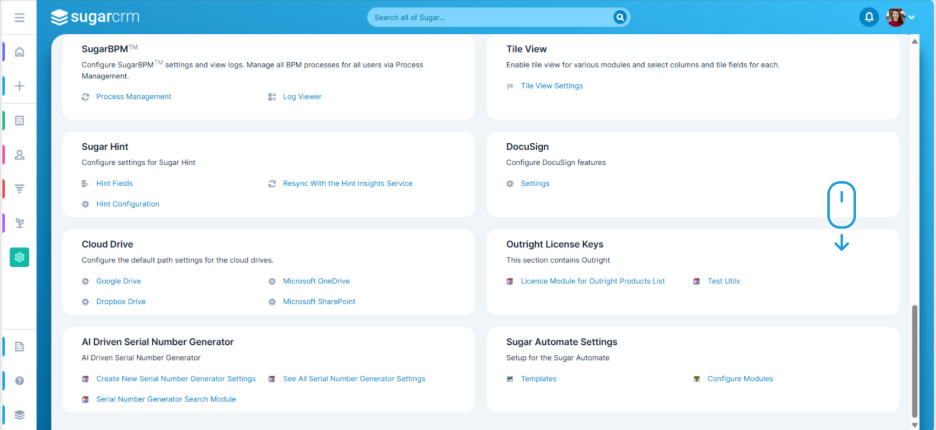Screen dimensions: 936x430
Task: Click the trophy icon in sidebar
Action: click(19, 223)
